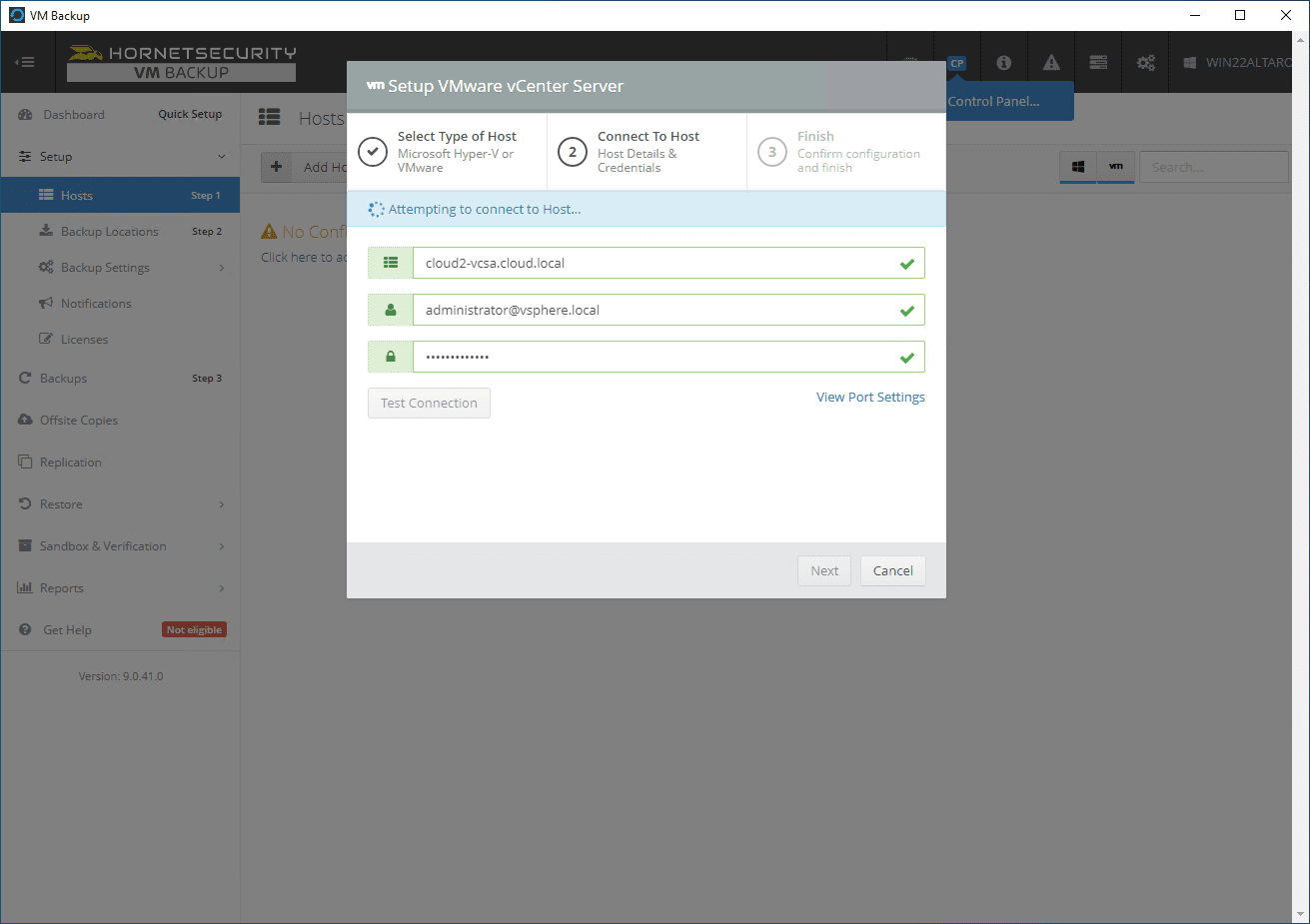
Task: Select the Hosts menu item
Action: click(120, 196)
